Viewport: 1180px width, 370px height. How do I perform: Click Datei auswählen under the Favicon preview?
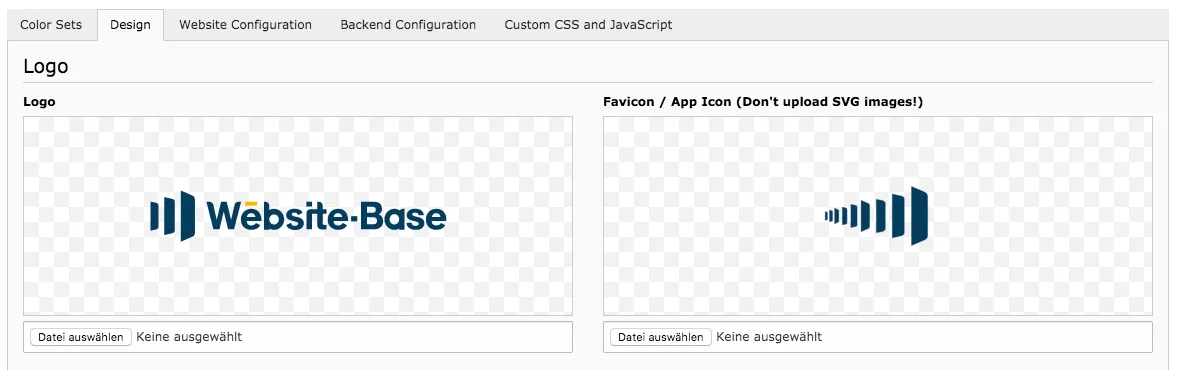(661, 337)
